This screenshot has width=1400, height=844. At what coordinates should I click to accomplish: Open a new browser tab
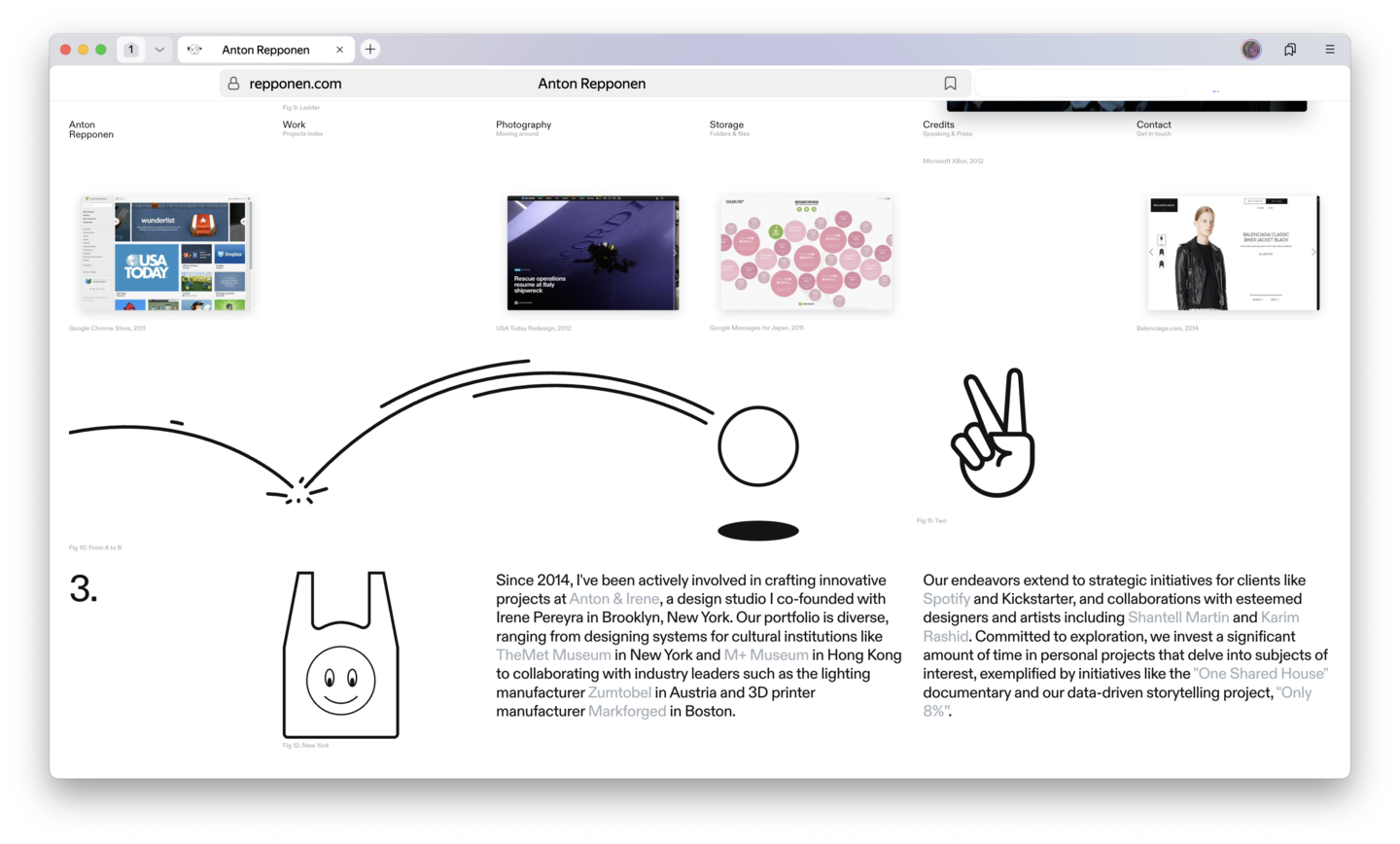tap(370, 50)
